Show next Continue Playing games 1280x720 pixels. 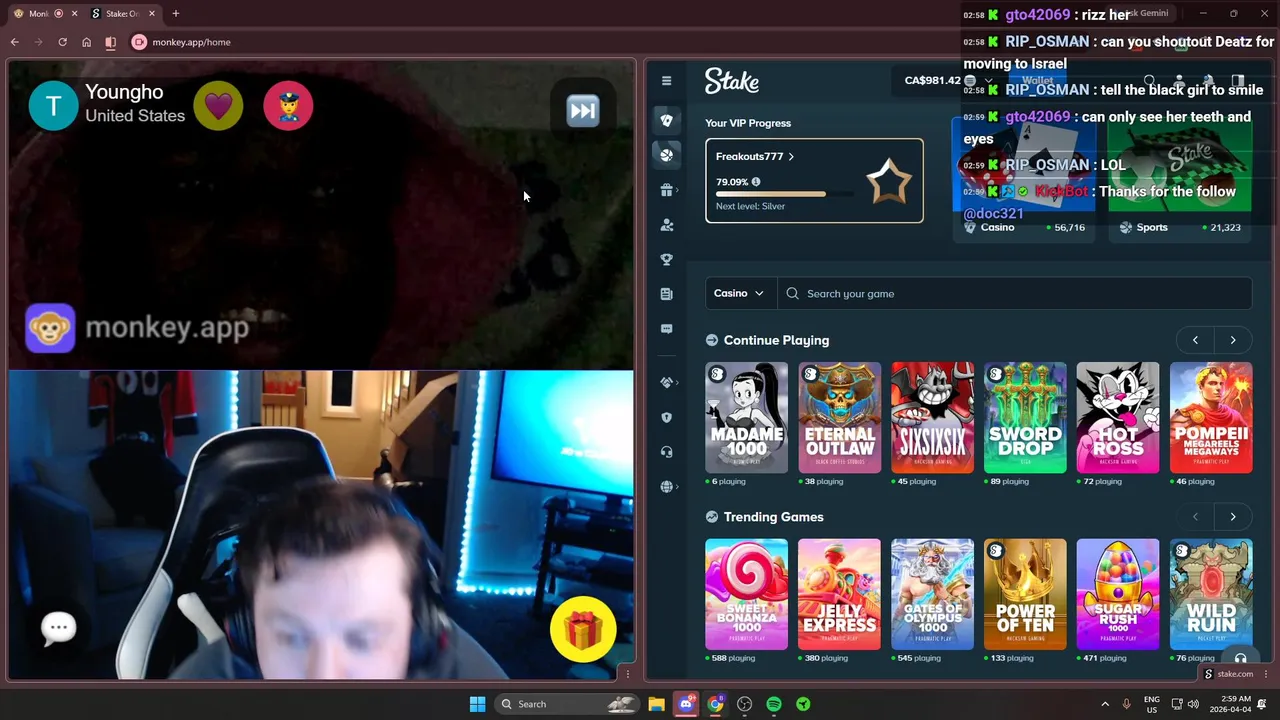[x=1233, y=340]
